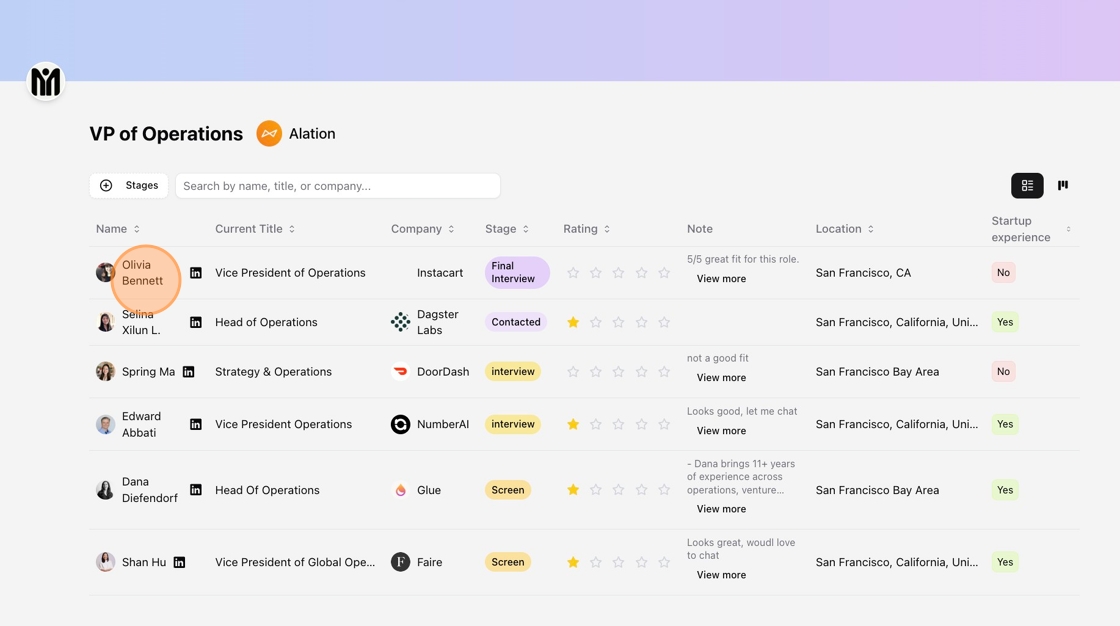This screenshot has height=626, width=1120.
Task: Rate Shan Hu five stars
Action: point(664,562)
